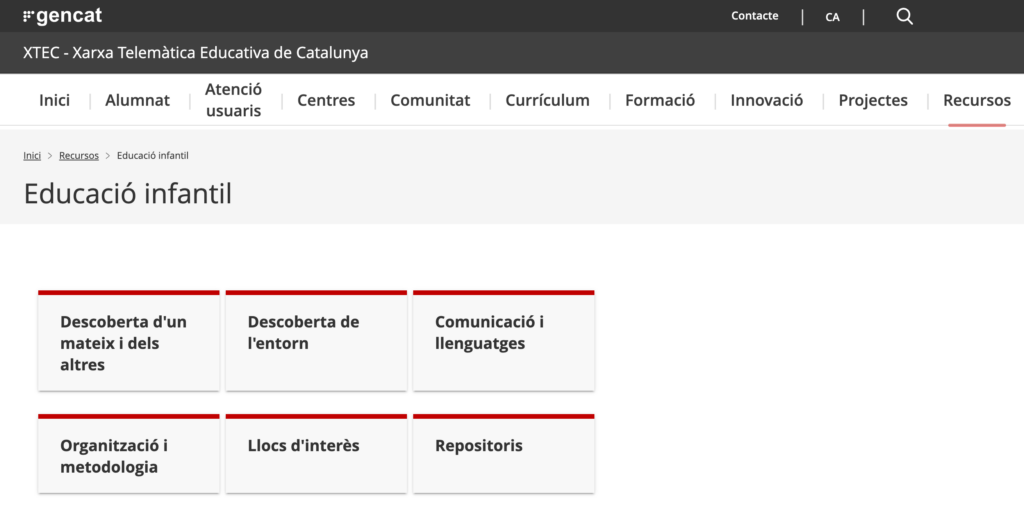Click the gencat logo
The width and height of the screenshot is (1024, 530).
[x=62, y=16]
